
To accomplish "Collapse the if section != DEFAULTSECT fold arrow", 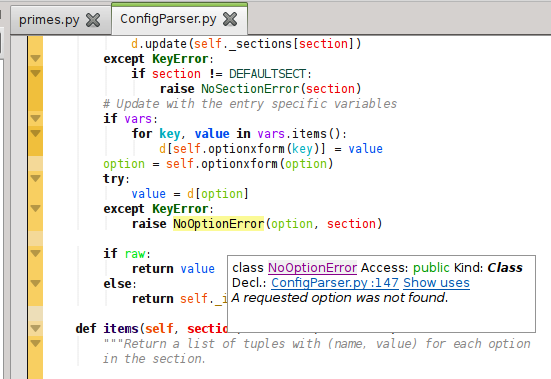I will [x=35, y=73].
